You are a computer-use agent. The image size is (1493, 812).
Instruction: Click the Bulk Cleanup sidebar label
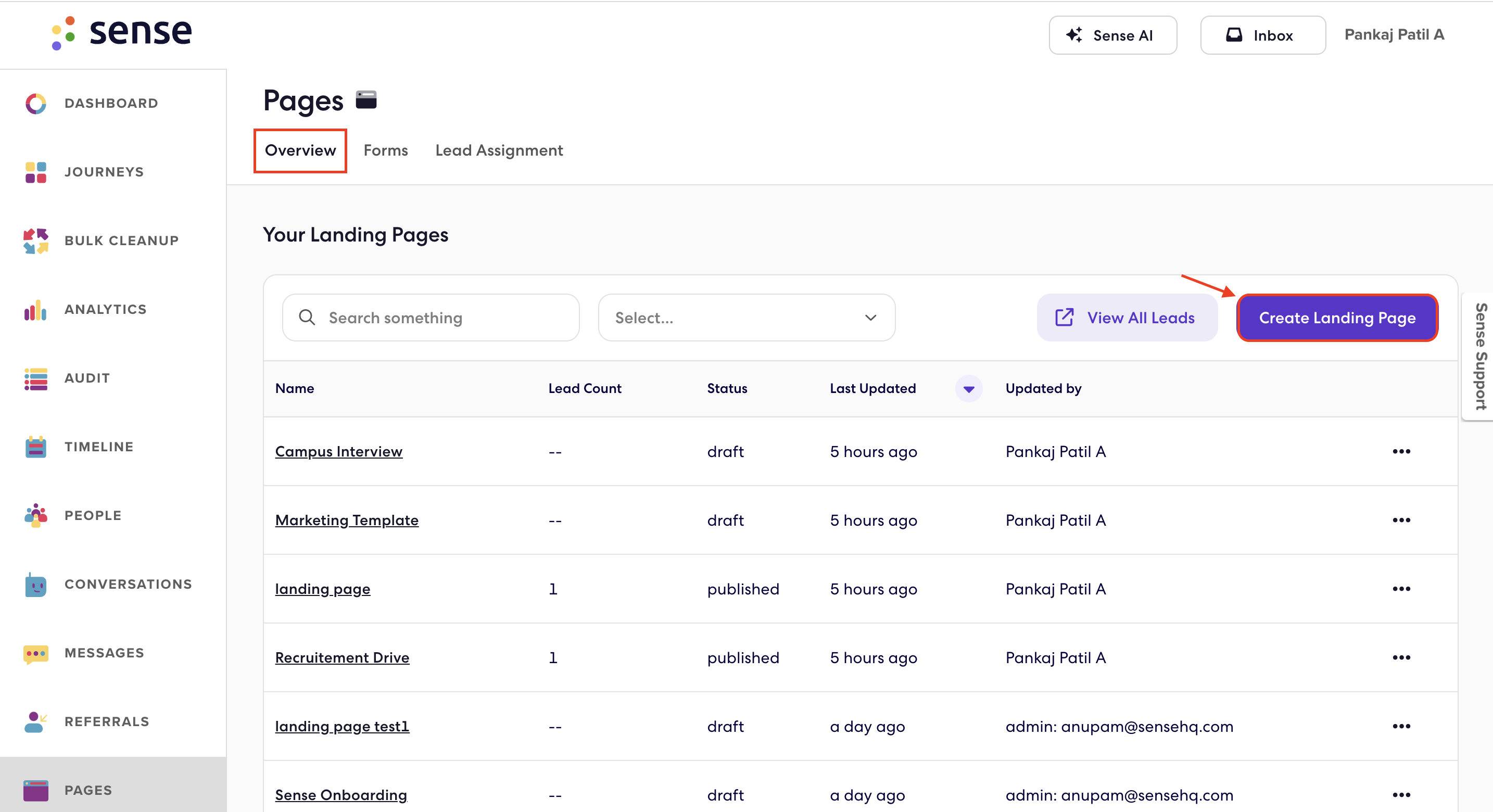(121, 240)
